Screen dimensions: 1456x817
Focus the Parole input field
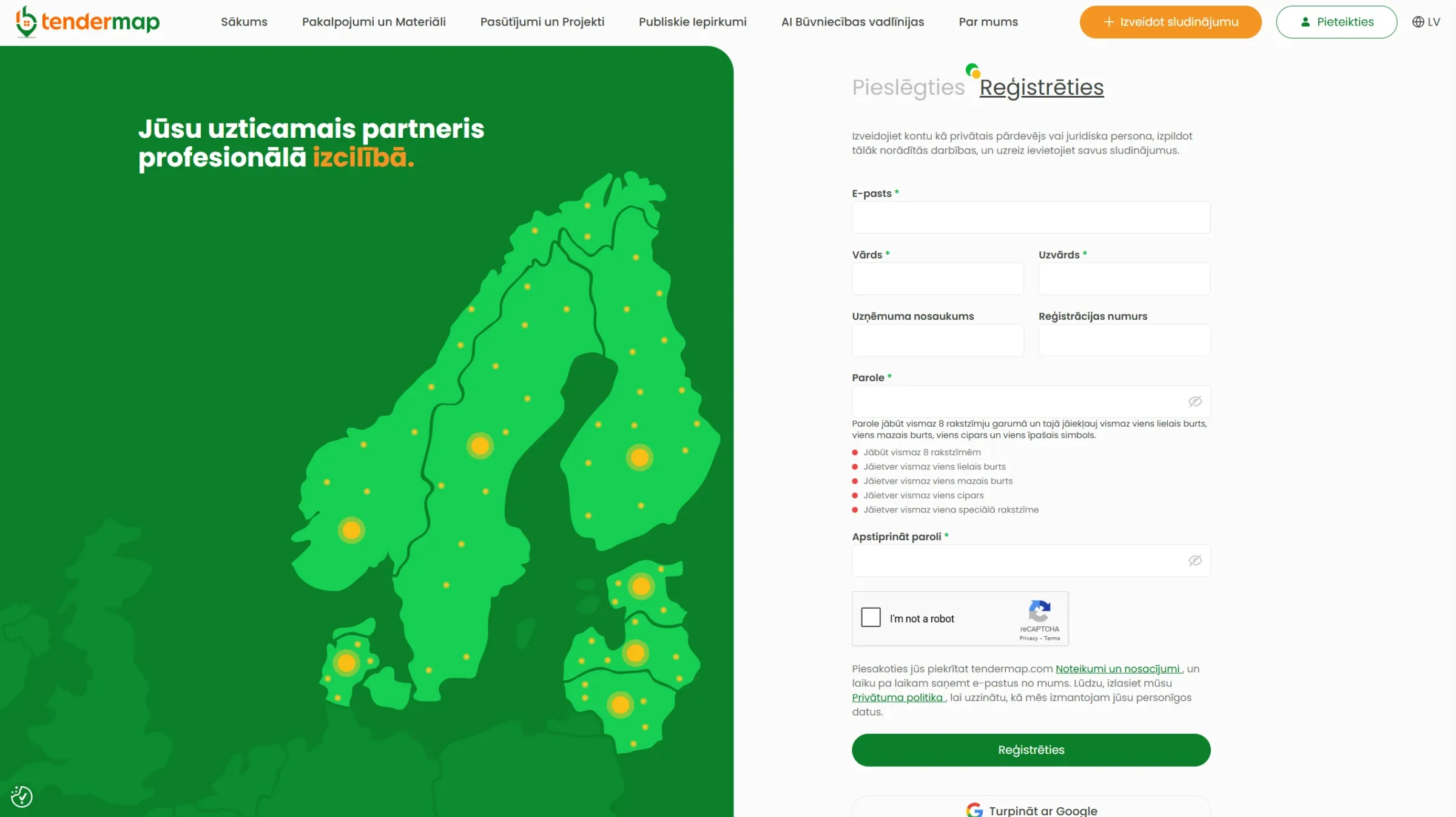pyautogui.click(x=1031, y=401)
